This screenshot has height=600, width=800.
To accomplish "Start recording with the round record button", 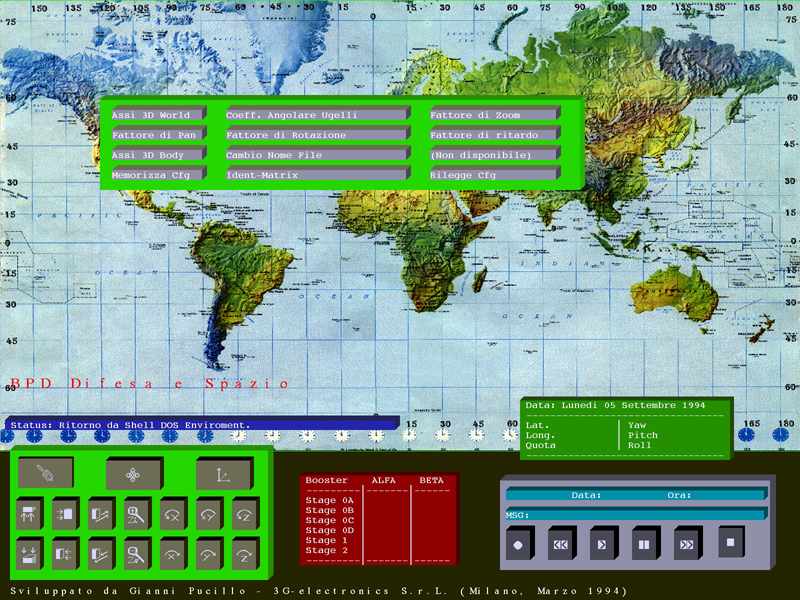I will tap(519, 544).
